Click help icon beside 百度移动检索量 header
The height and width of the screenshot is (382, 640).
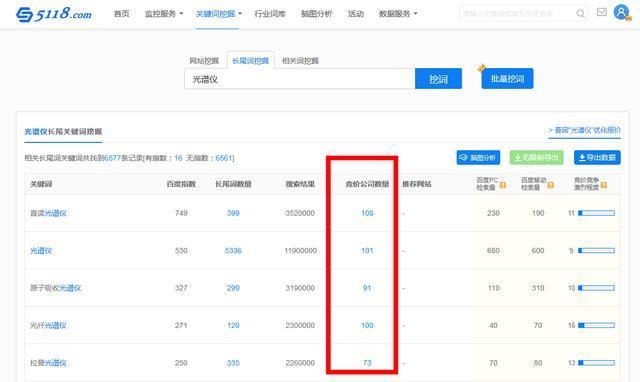(550, 185)
